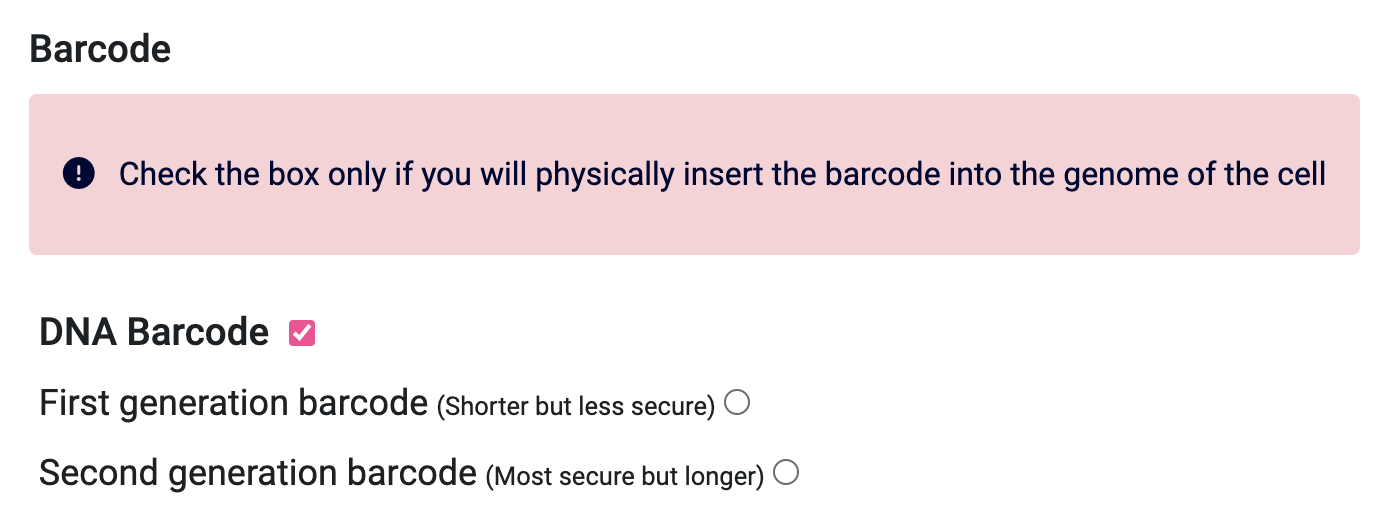
Task: Click the Barcode section heading
Action: click(100, 48)
